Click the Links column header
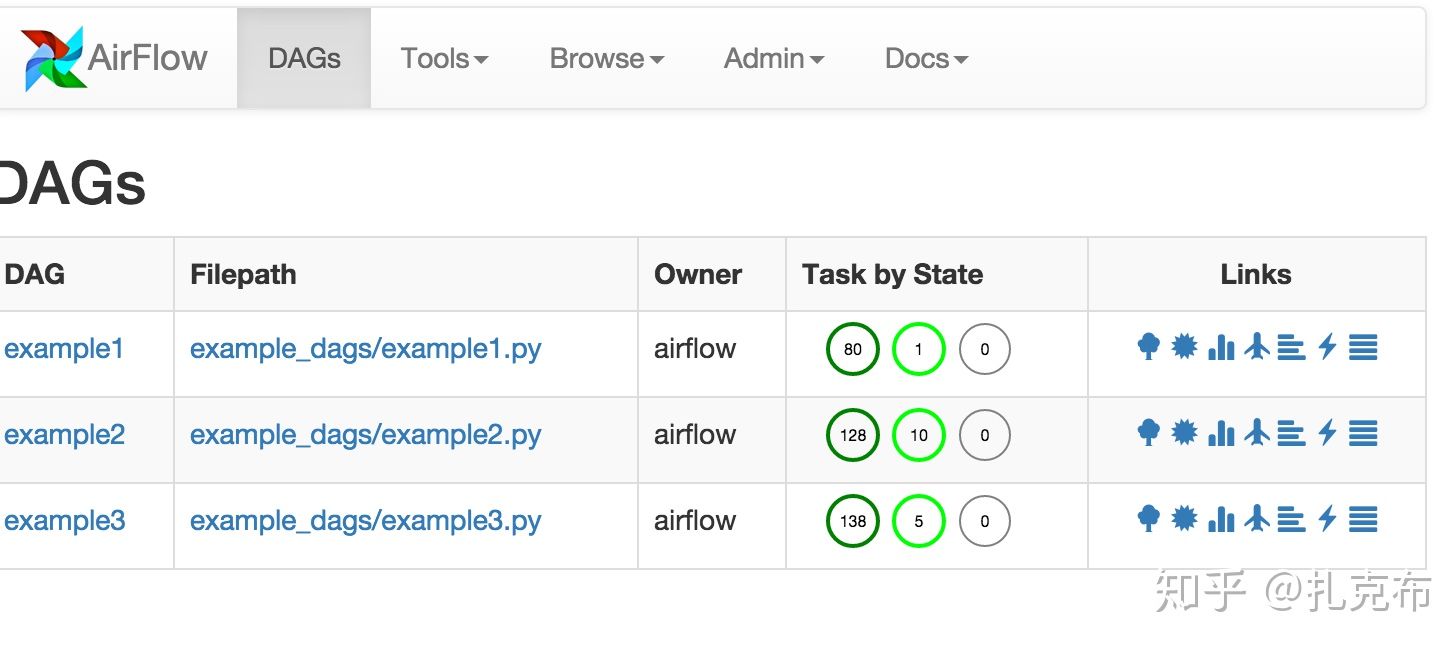Viewport: 1440px width, 652px height. point(1256,274)
